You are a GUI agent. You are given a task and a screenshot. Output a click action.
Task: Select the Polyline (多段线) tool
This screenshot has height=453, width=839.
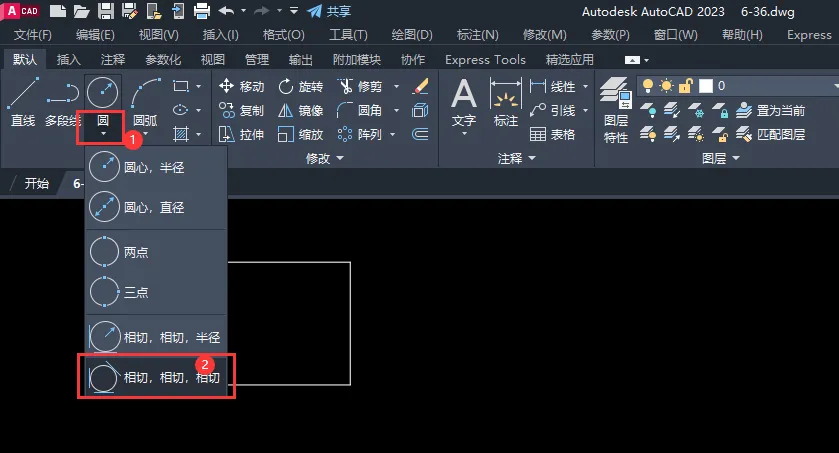(63, 102)
